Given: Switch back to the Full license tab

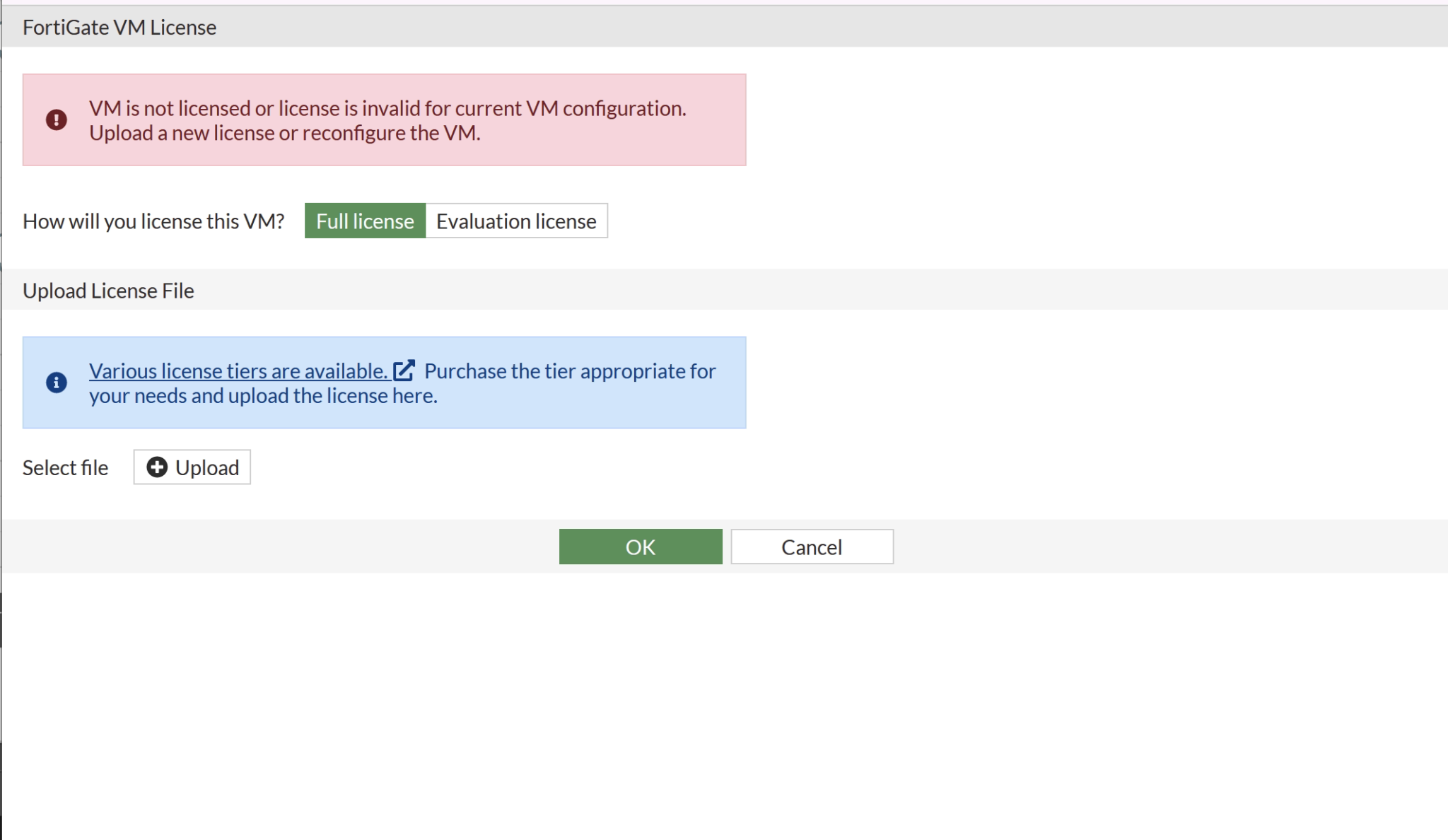Looking at the screenshot, I should [365, 221].
